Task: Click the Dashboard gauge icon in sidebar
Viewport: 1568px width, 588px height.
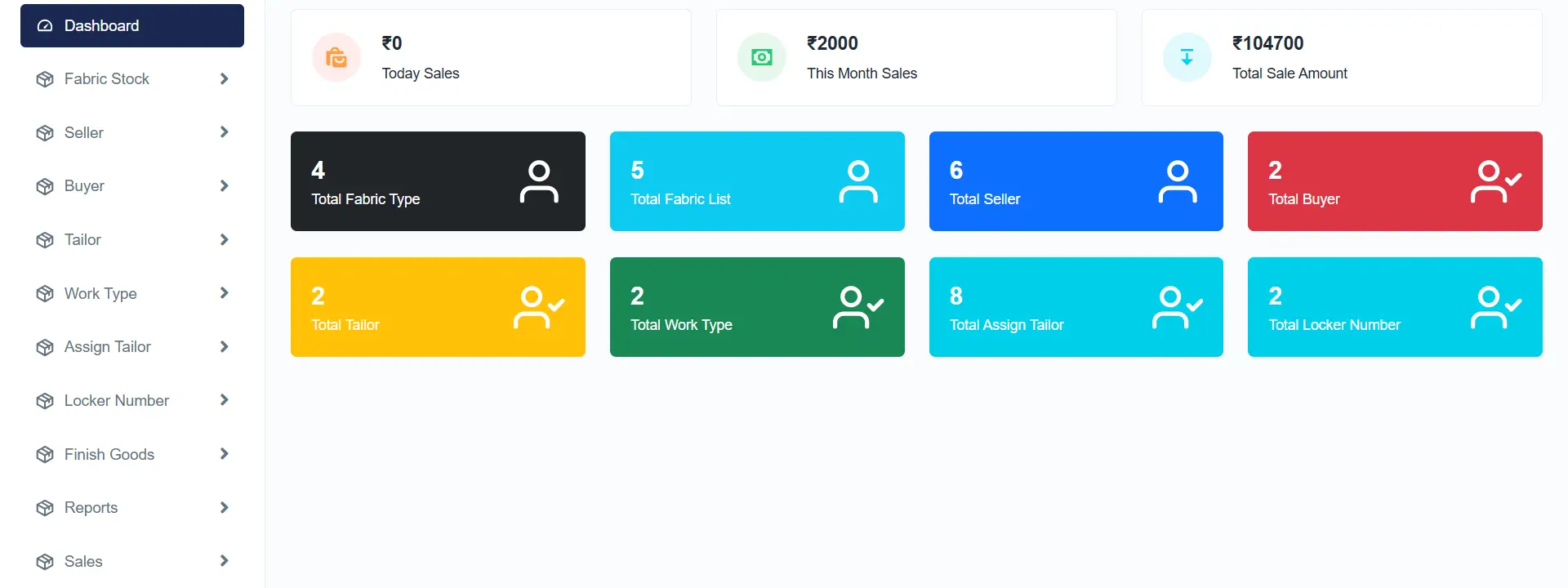Action: coord(45,26)
